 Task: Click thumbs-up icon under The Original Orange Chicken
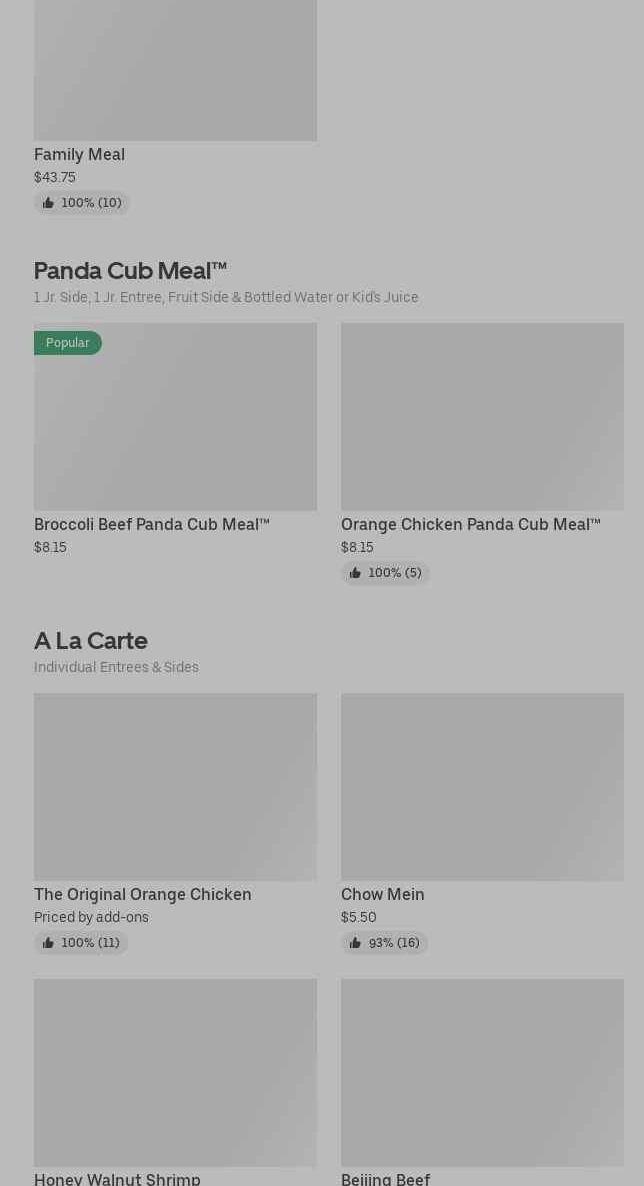click(48, 943)
